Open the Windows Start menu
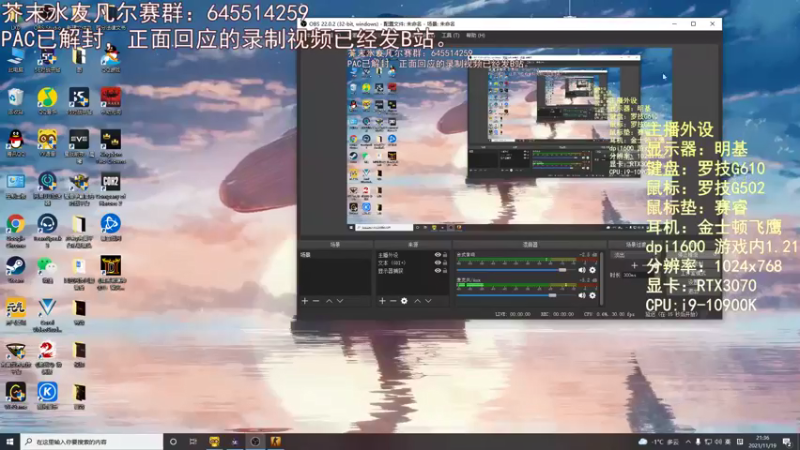The width and height of the screenshot is (800, 450). point(10,441)
